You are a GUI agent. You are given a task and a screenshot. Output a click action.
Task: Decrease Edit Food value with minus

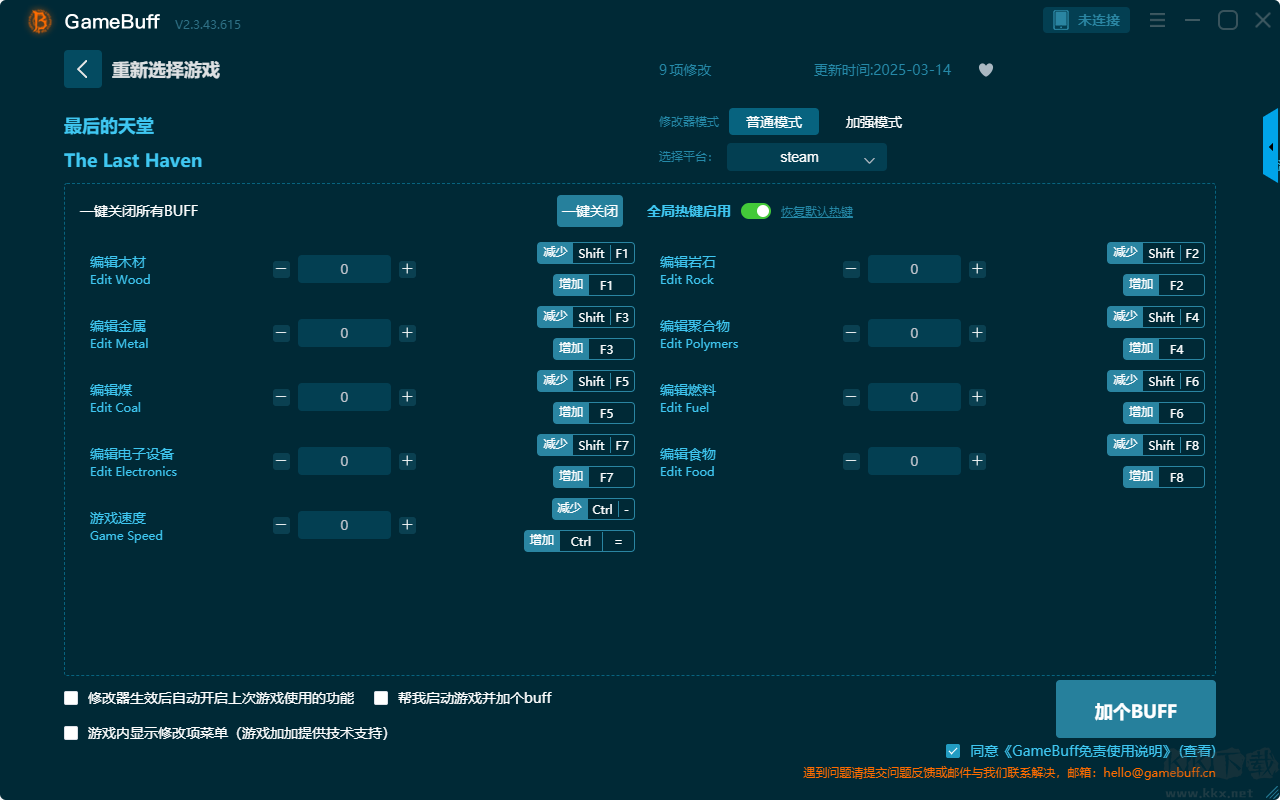851,461
